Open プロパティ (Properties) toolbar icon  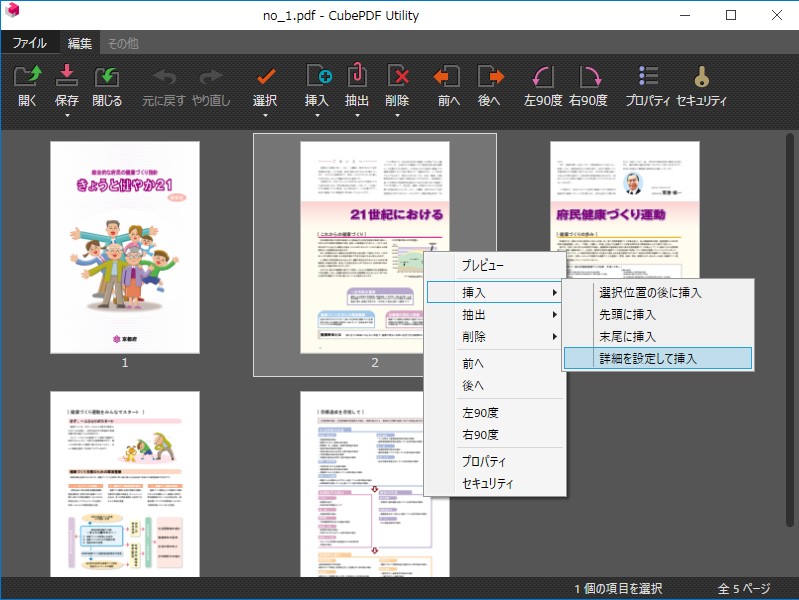[x=648, y=76]
